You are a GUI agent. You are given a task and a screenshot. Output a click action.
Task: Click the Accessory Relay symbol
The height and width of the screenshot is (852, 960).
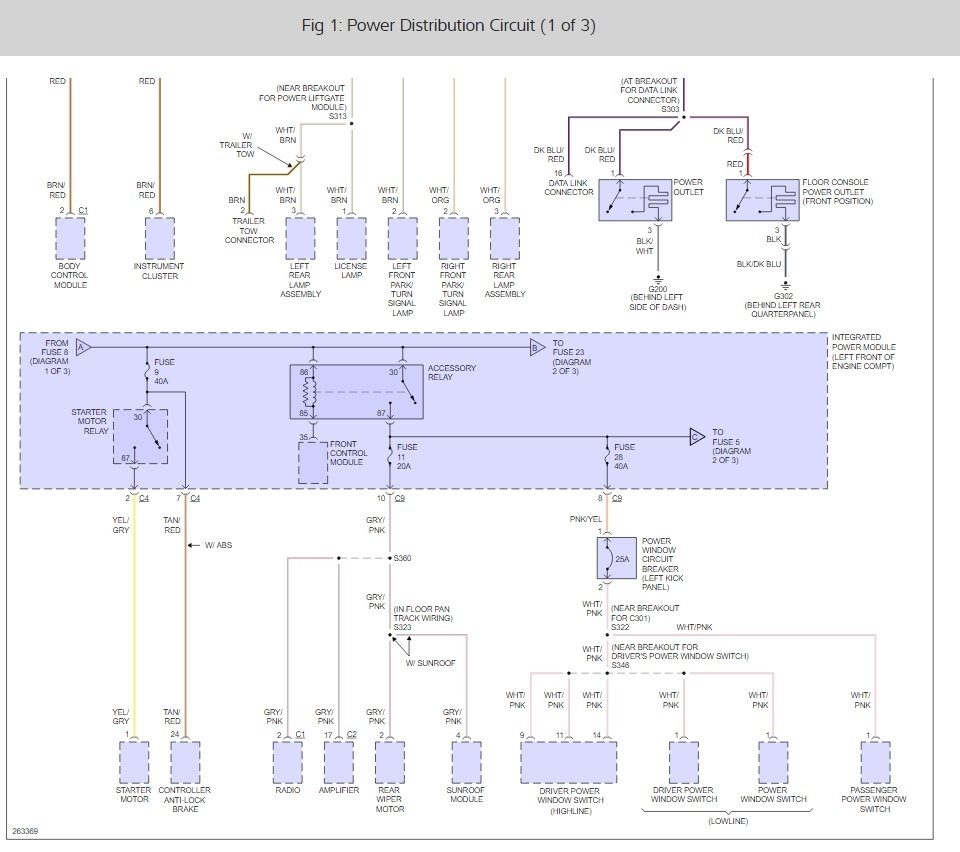356,392
